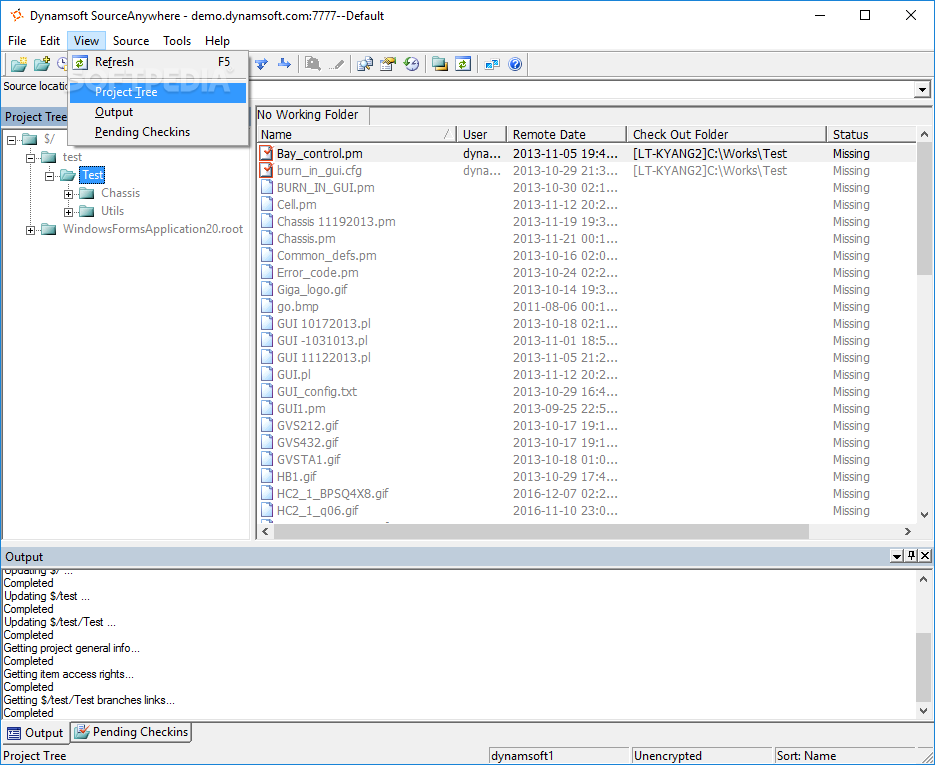
Task: Click the Utils folder icon in tree
Action: pyautogui.click(x=87, y=211)
